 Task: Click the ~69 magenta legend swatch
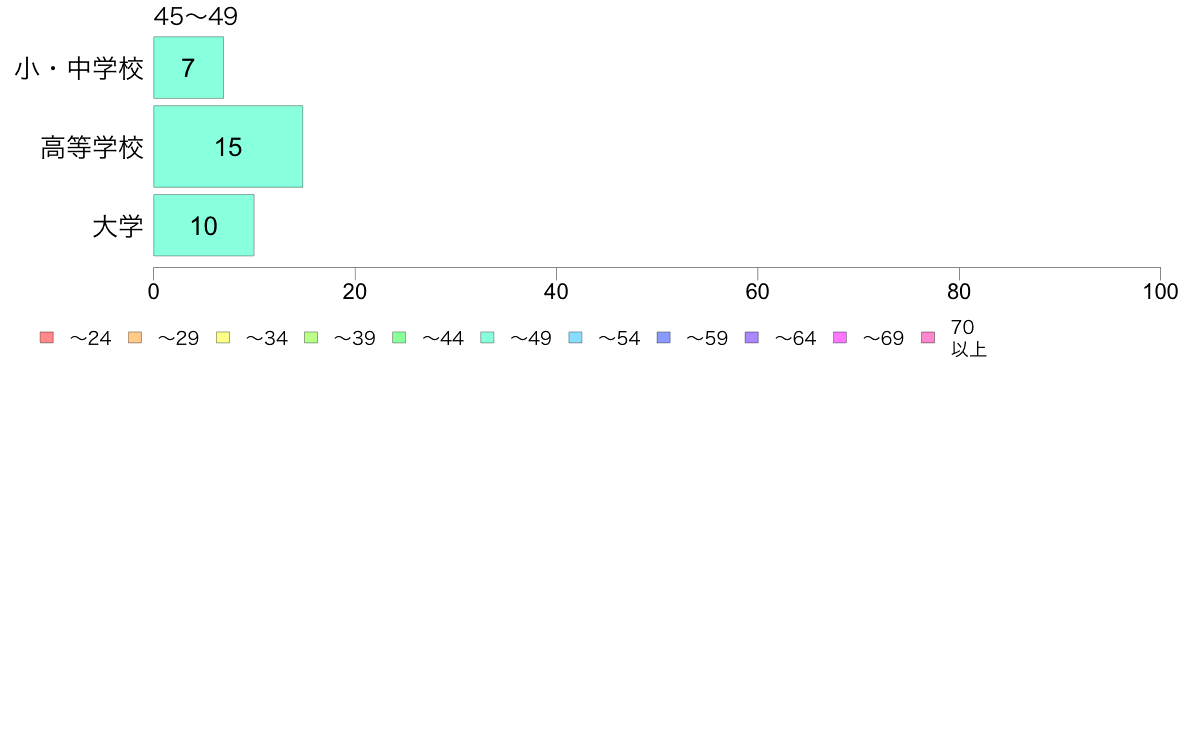point(839,338)
